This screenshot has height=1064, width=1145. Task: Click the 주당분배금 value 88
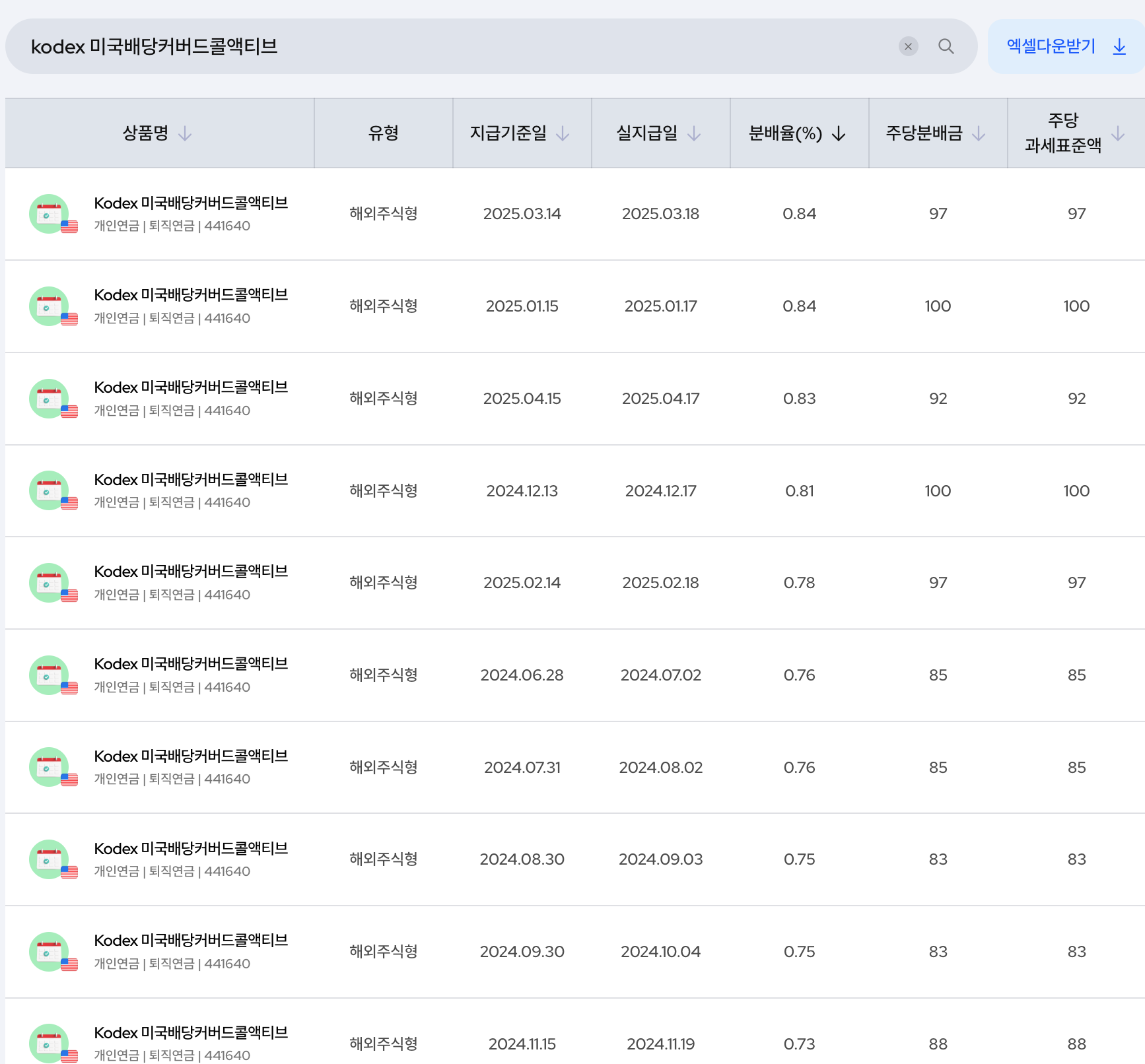pyautogui.click(x=938, y=1044)
